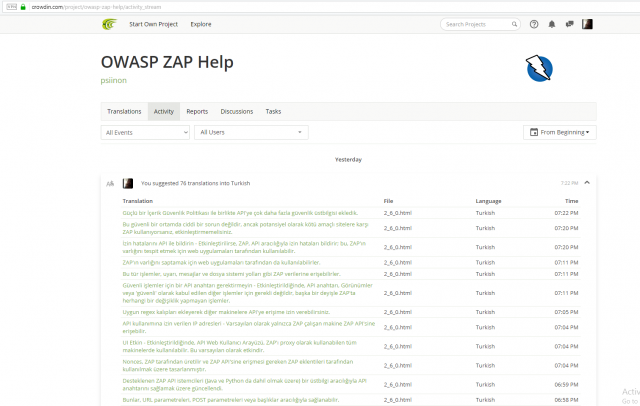Open the Tasks tab
Screen dimensions: 640x406
point(273,111)
